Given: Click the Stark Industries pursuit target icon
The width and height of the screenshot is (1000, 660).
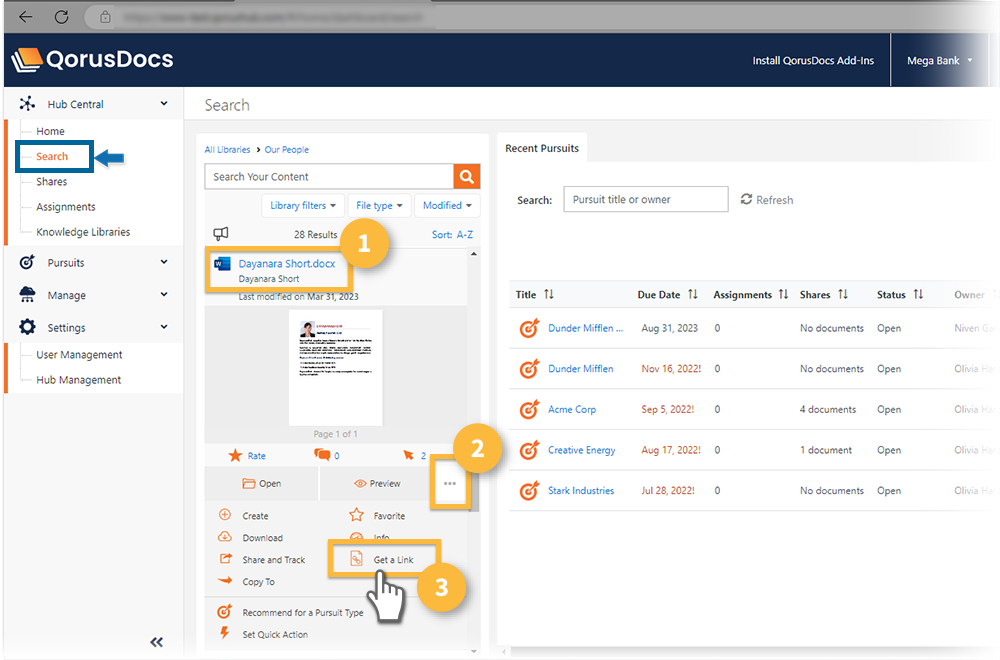Looking at the screenshot, I should pyautogui.click(x=529, y=490).
